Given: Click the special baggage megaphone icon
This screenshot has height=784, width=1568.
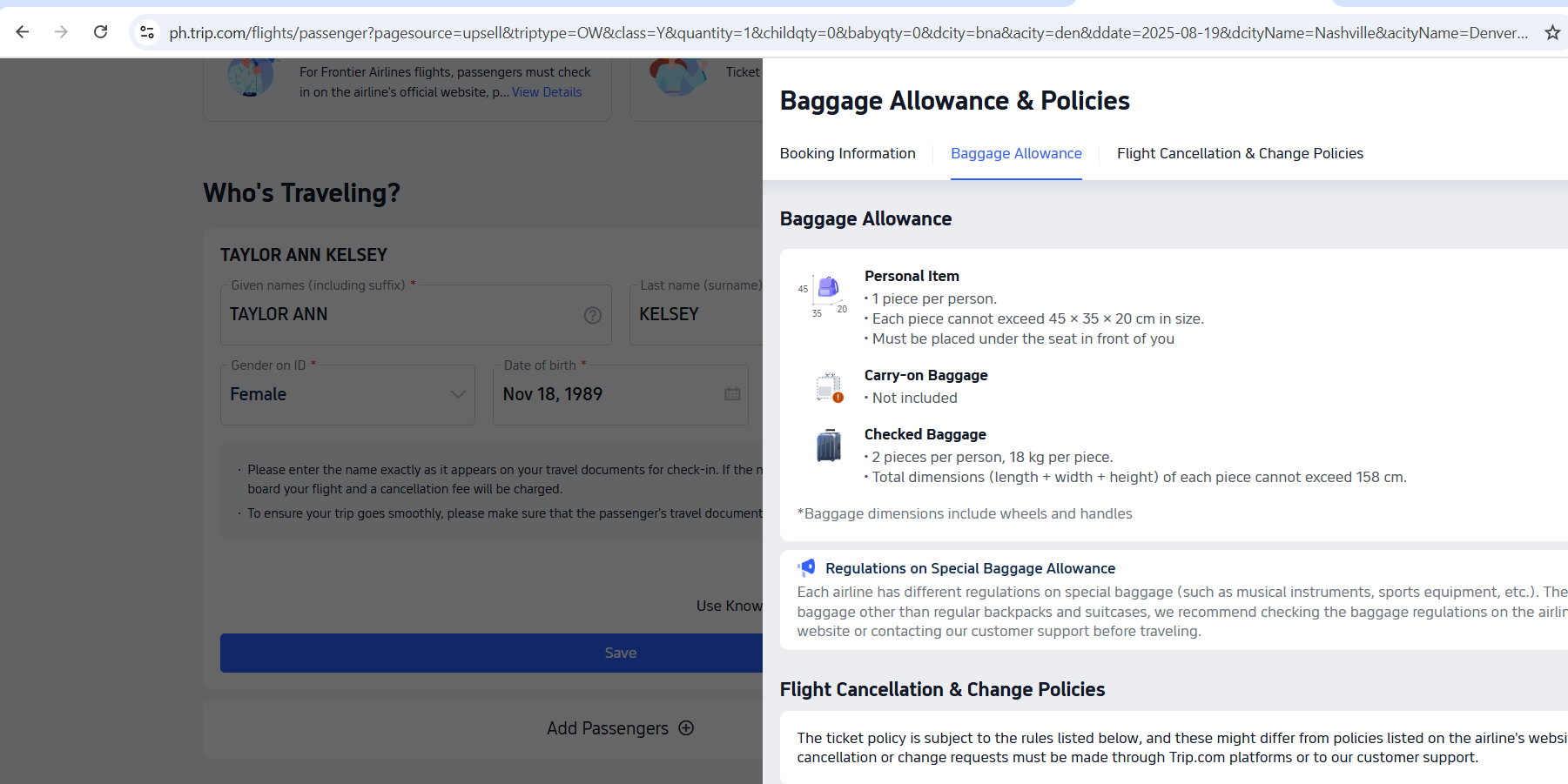Looking at the screenshot, I should point(807,568).
